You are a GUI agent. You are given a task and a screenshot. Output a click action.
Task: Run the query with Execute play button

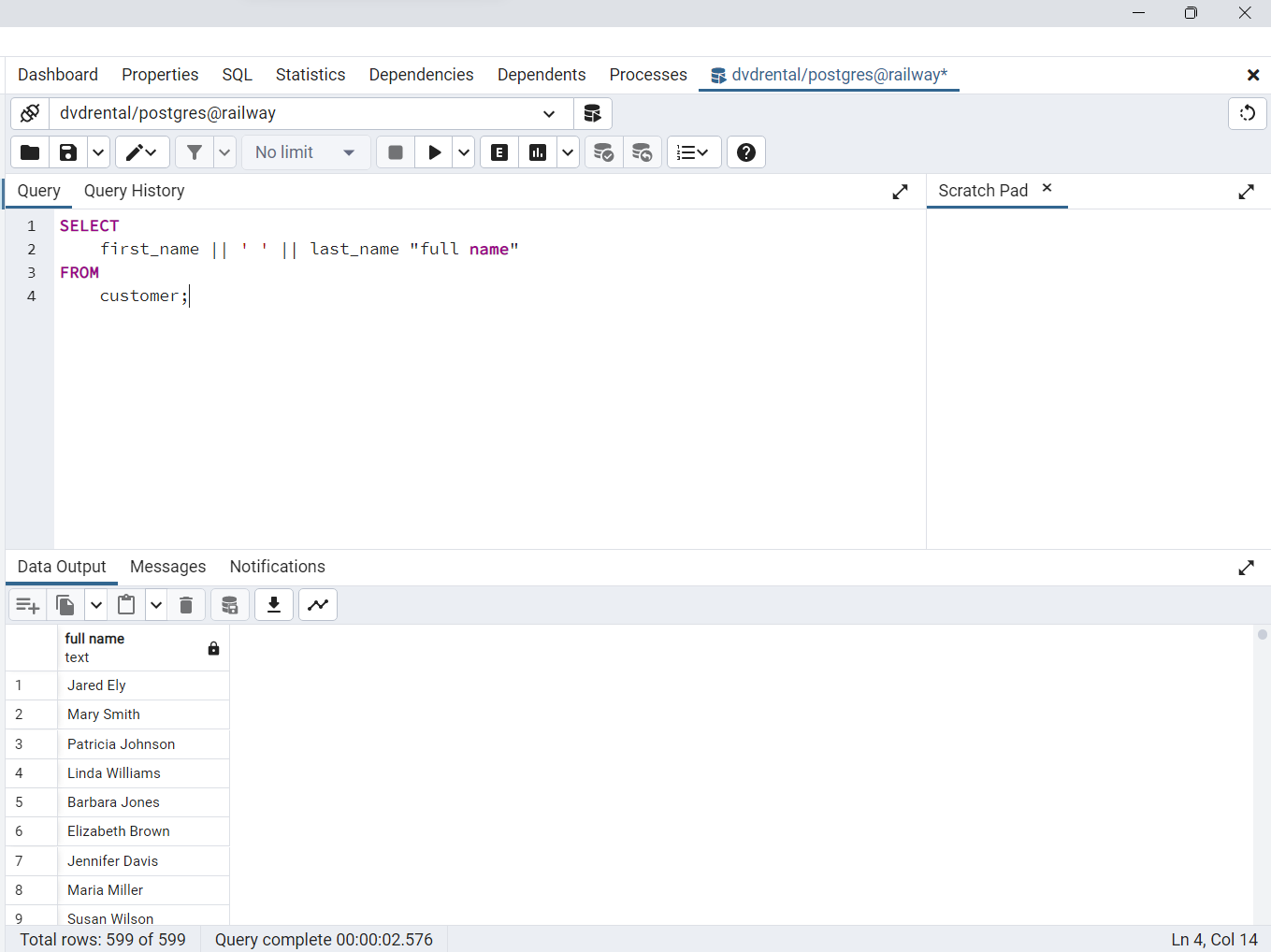434,152
